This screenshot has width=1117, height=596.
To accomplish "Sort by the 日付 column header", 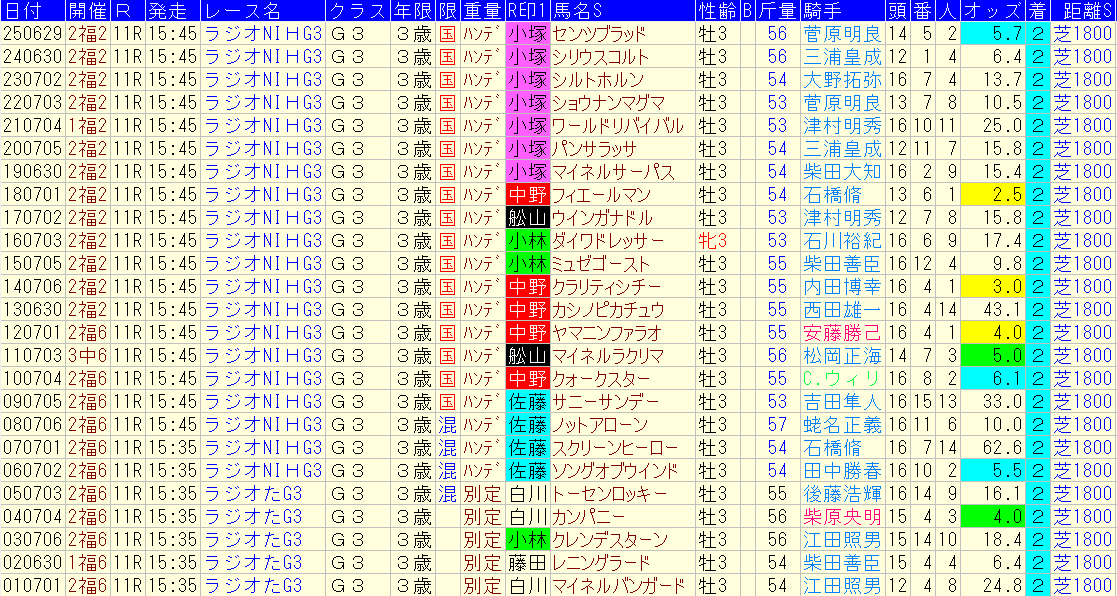I will (x=32, y=10).
